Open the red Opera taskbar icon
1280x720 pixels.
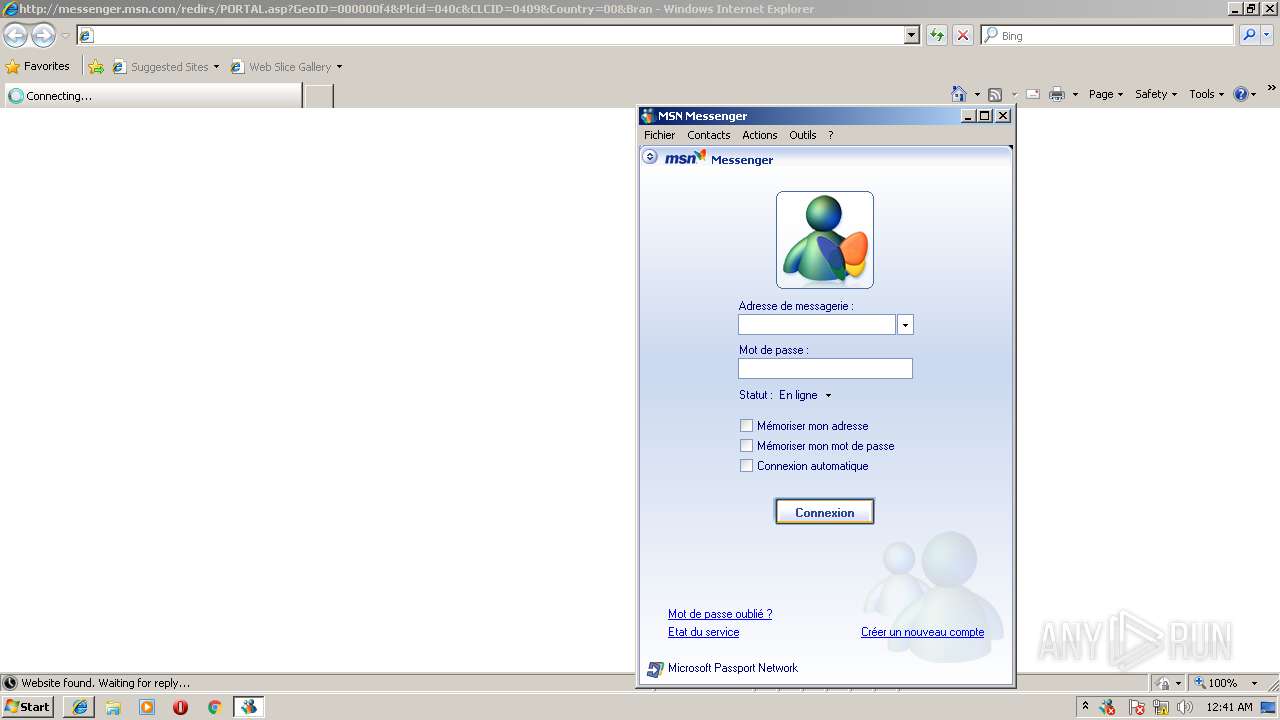point(180,707)
